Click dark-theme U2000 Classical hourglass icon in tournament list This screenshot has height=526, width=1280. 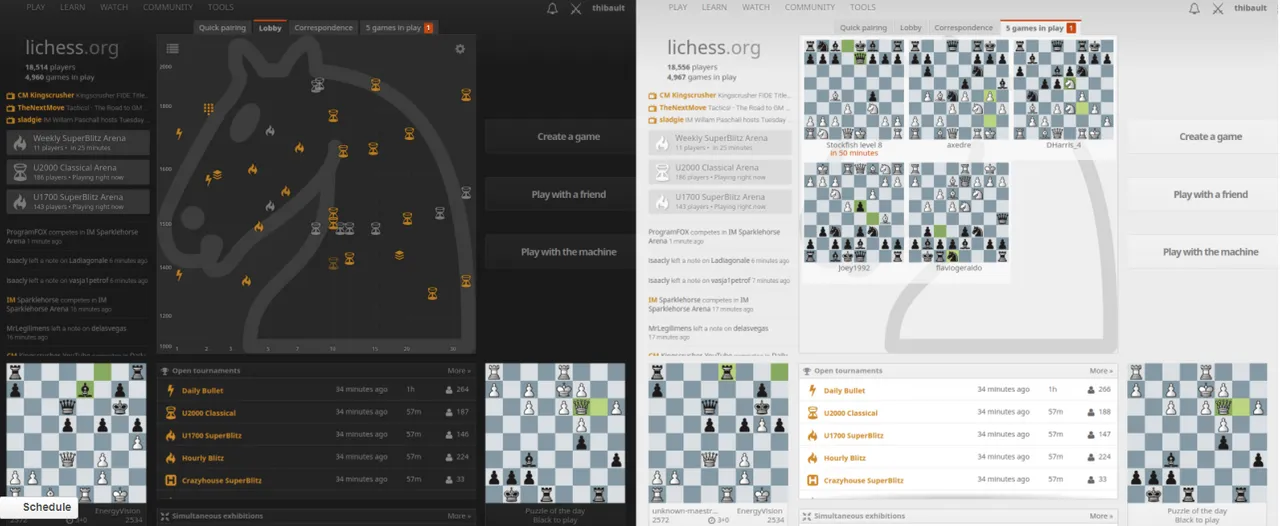point(170,413)
